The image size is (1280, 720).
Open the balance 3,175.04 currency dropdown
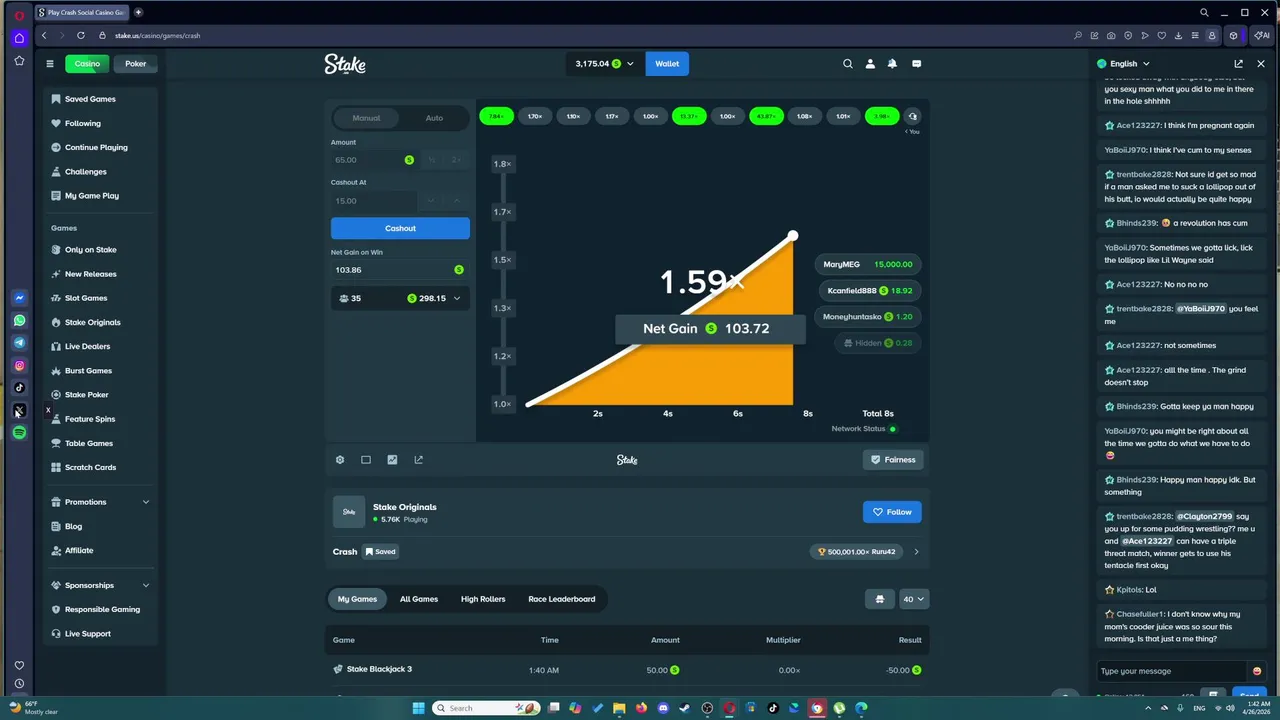pyautogui.click(x=605, y=64)
